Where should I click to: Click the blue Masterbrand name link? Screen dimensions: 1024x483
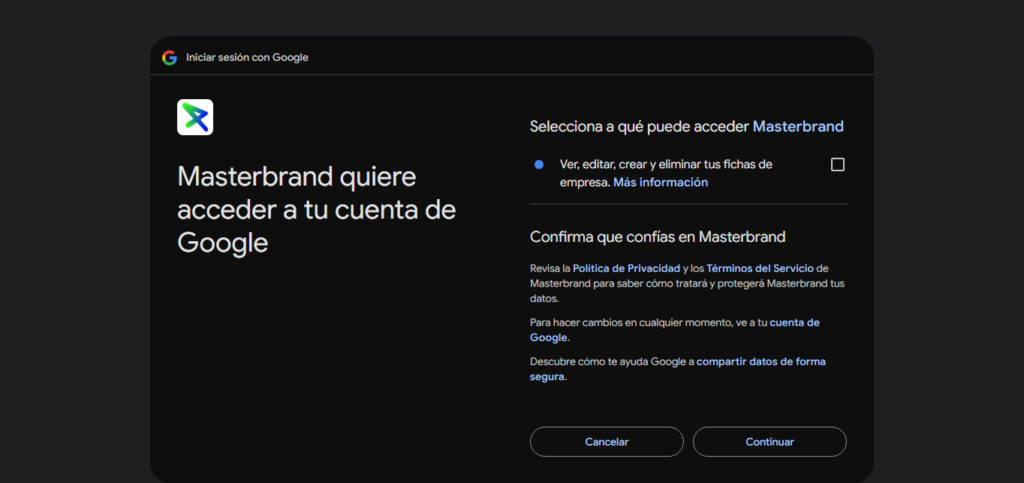(x=798, y=127)
